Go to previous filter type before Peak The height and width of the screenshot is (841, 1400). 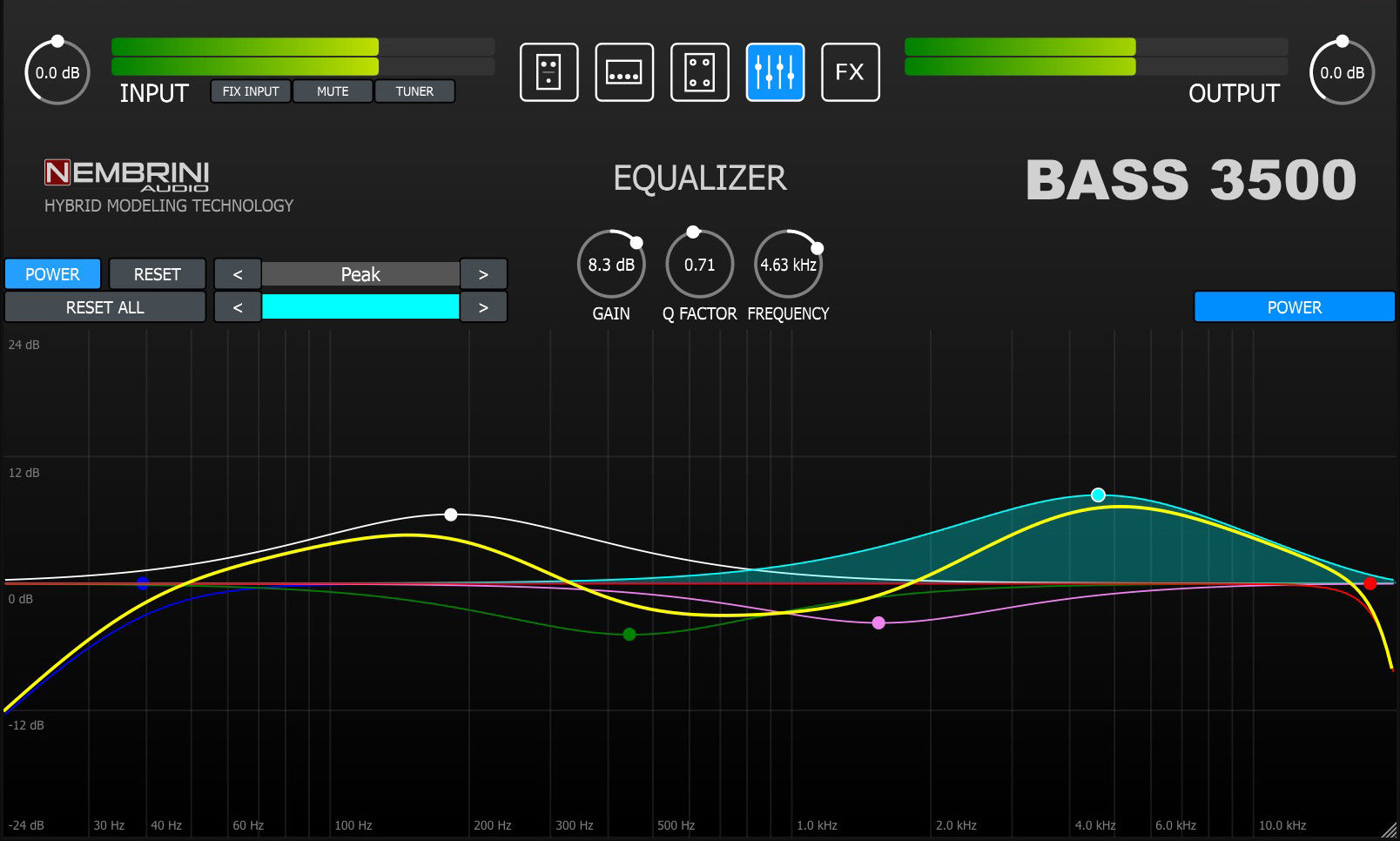click(x=238, y=274)
